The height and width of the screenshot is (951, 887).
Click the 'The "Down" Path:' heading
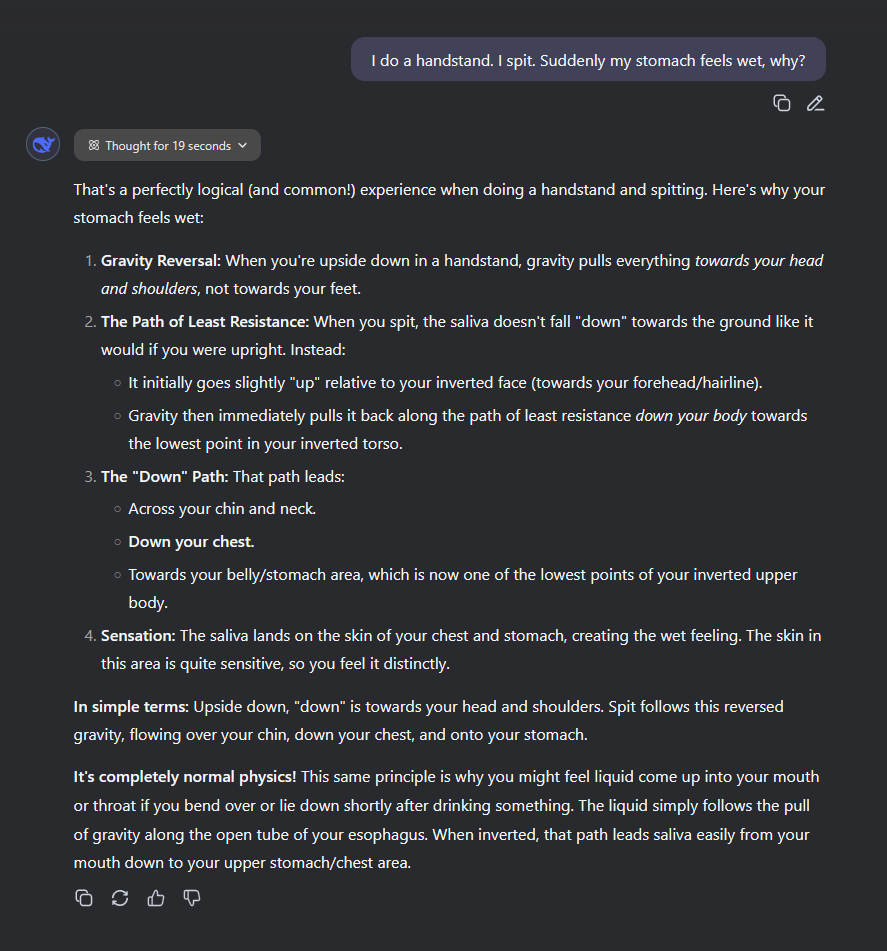164,476
